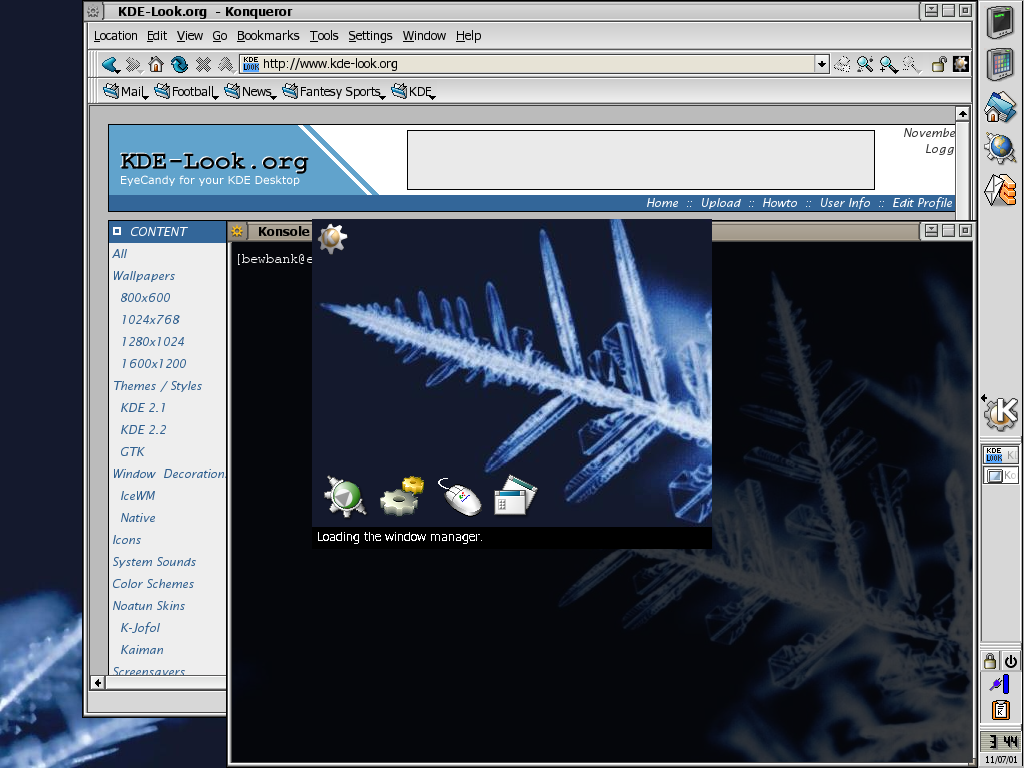The height and width of the screenshot is (768, 1024).
Task: Open the View menu
Action: (190, 36)
